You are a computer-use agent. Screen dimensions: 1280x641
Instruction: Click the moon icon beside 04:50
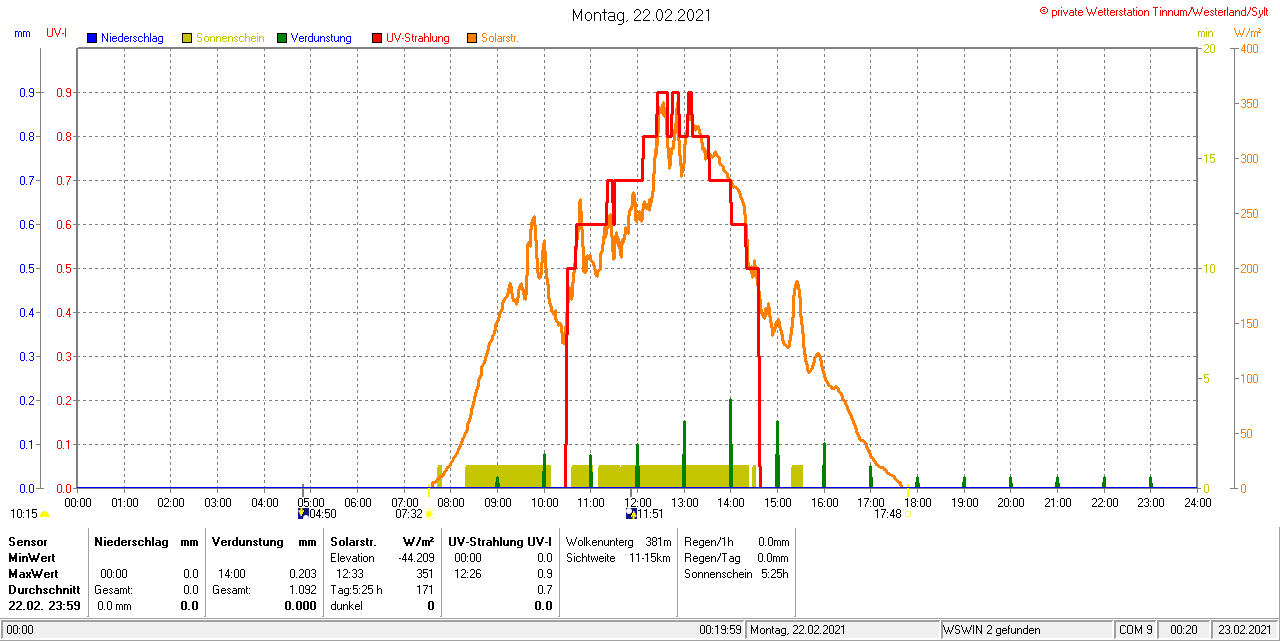303,513
